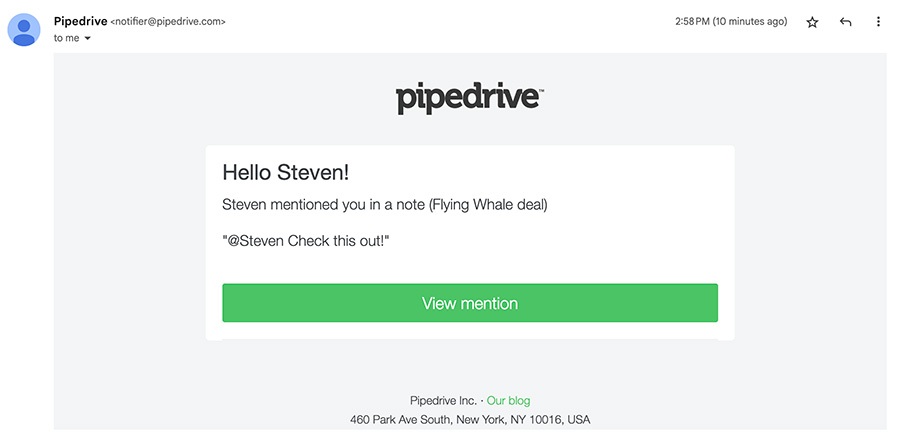
Task: Click the sender profile avatar
Action: tap(24, 30)
